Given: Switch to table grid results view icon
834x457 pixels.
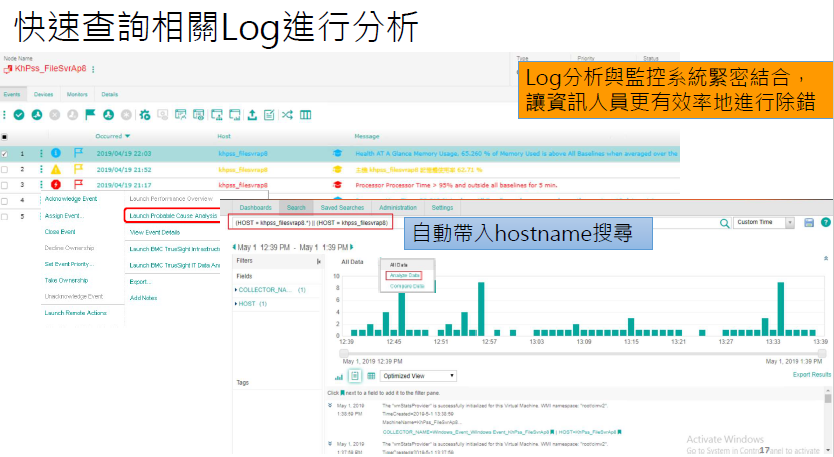Looking at the screenshot, I should click(371, 376).
